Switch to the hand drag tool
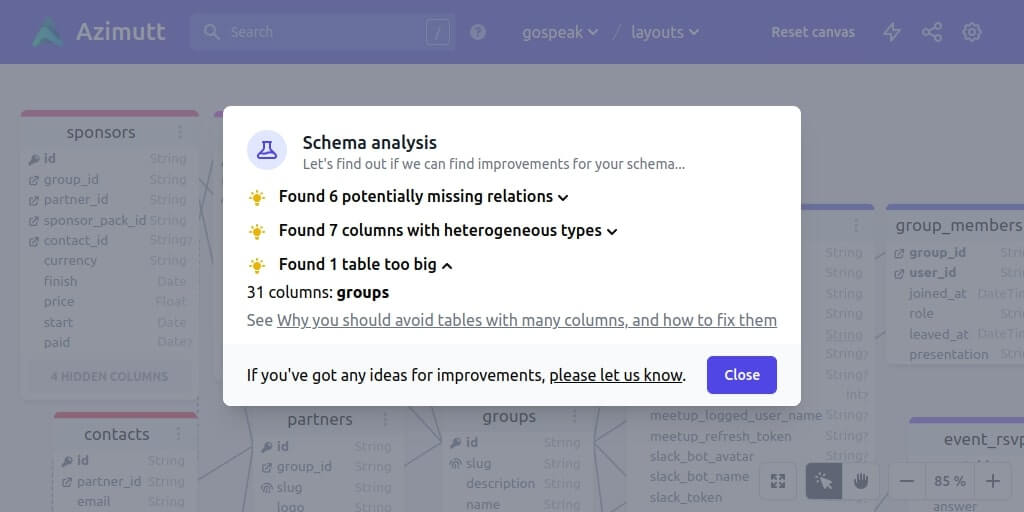 tap(861, 481)
